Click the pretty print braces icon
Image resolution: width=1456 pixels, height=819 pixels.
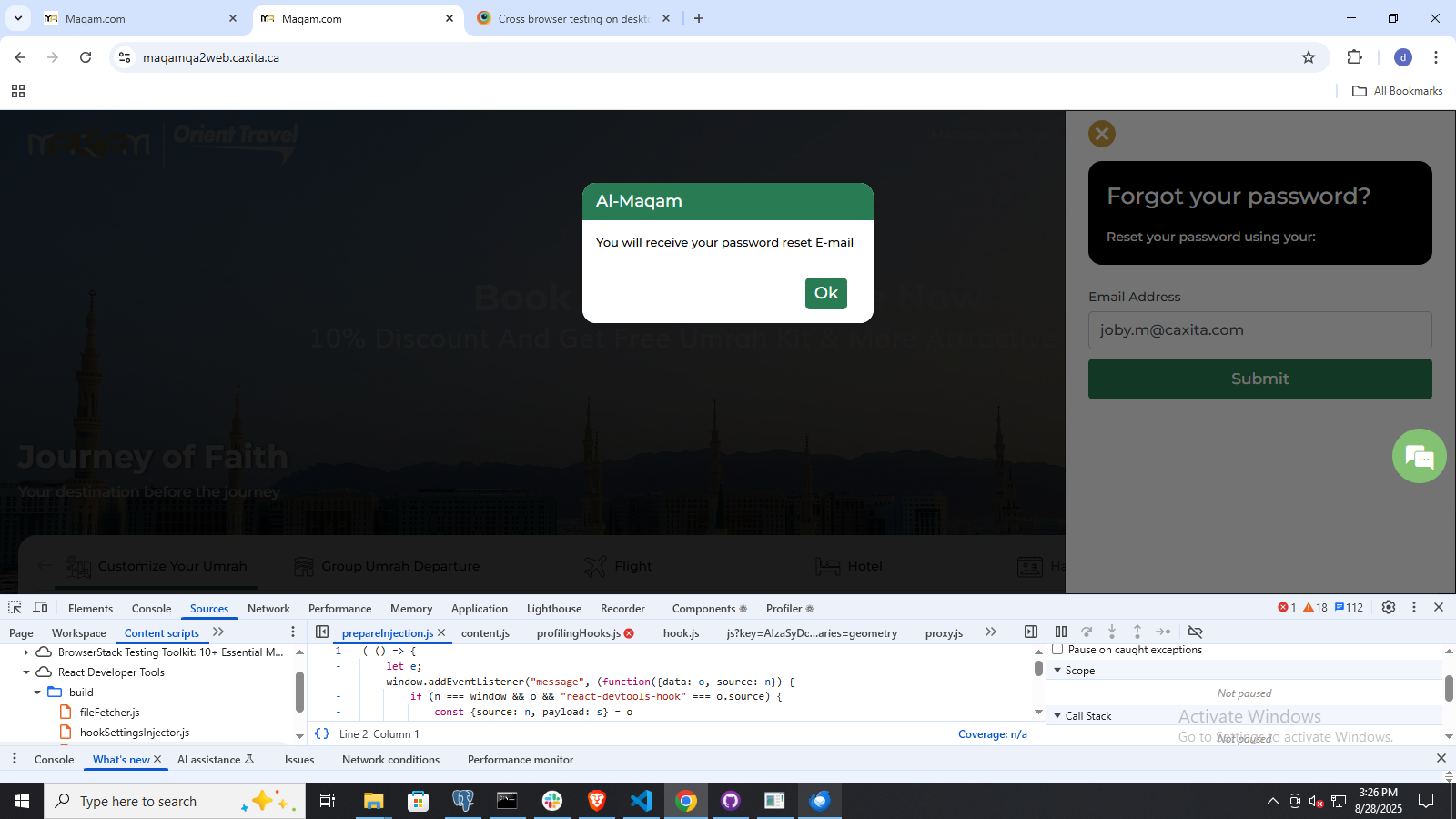(322, 733)
